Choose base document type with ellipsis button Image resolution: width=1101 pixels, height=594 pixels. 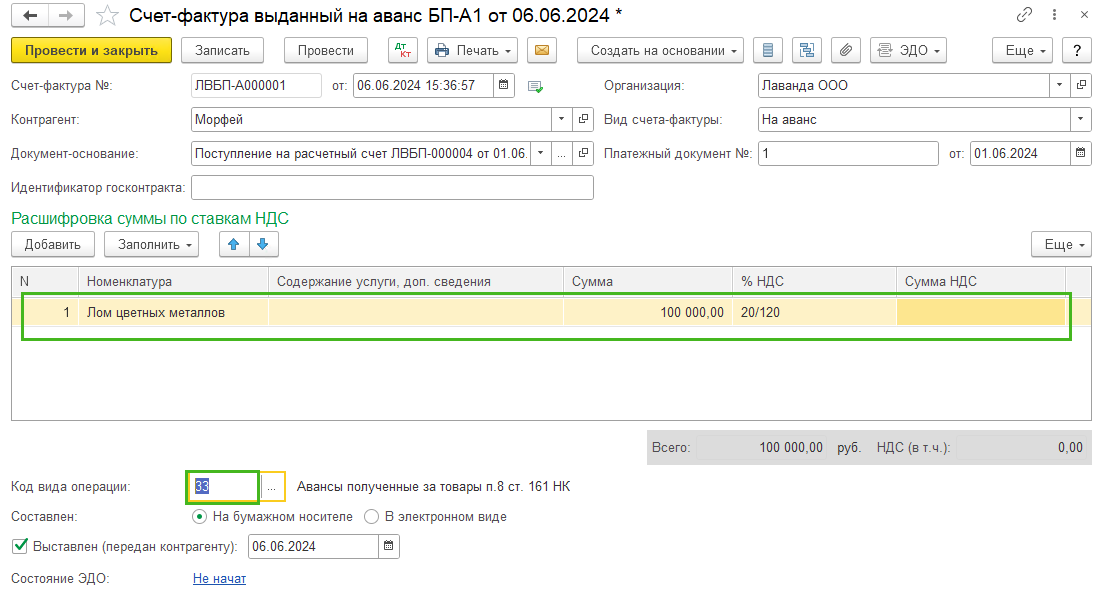coord(561,153)
